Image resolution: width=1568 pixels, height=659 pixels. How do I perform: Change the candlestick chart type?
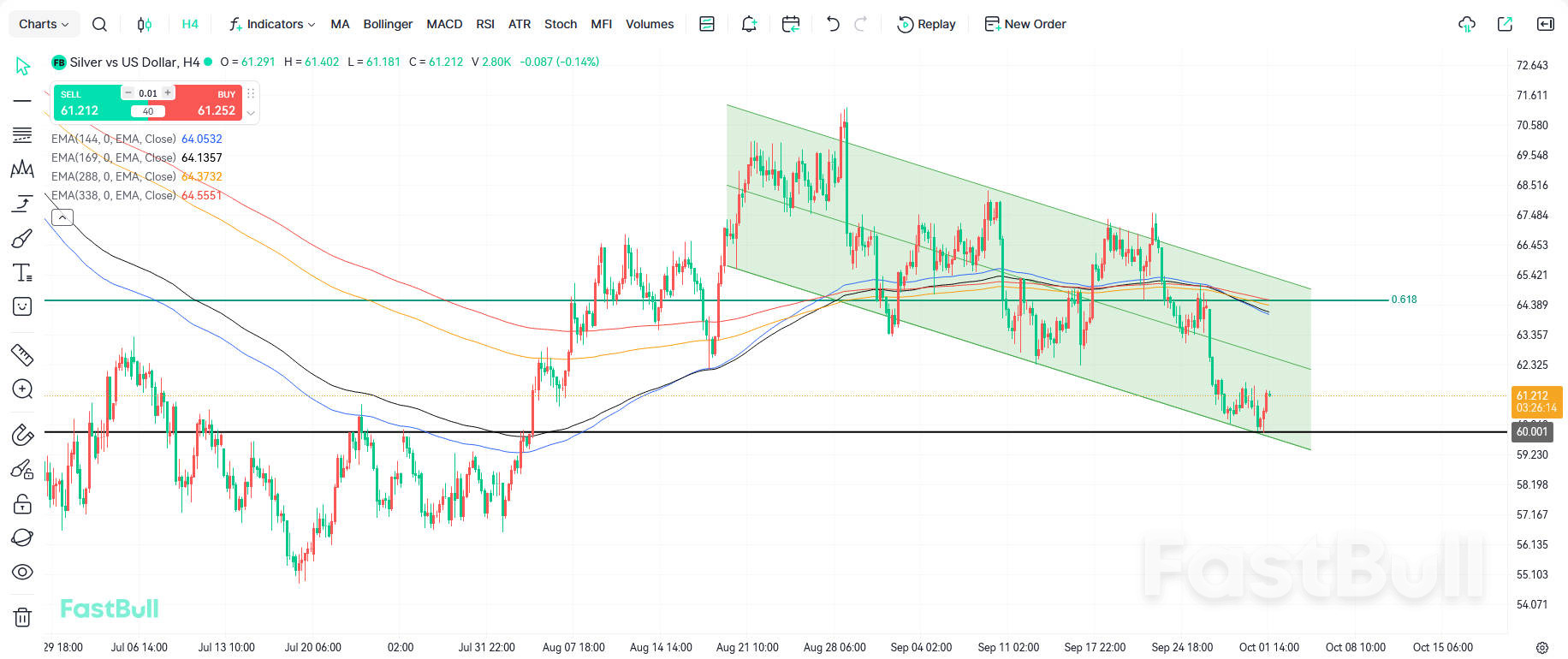(x=145, y=24)
